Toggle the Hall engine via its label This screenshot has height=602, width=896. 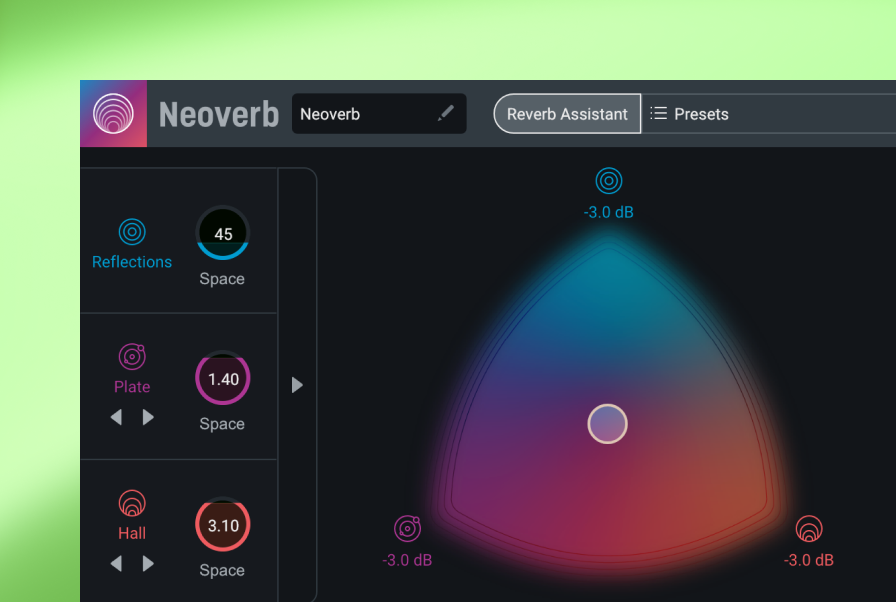tap(132, 534)
